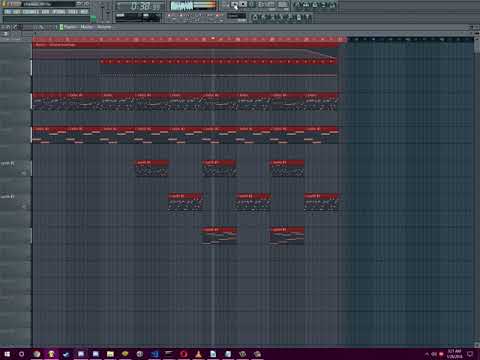Click the oscilloscope and peak meter display
480x360 pixels.
click(193, 6)
